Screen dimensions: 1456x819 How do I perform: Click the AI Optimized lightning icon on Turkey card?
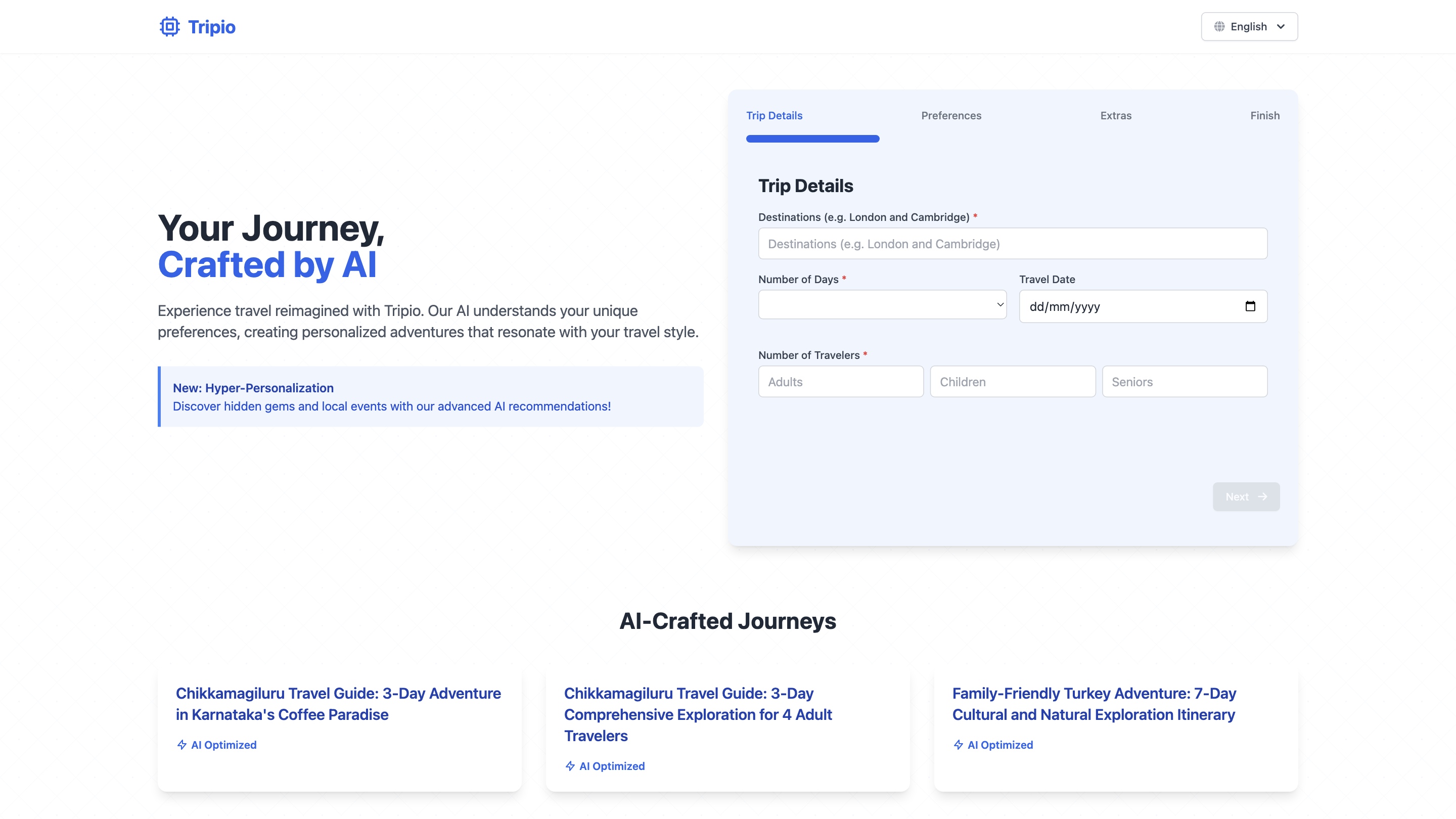click(958, 745)
